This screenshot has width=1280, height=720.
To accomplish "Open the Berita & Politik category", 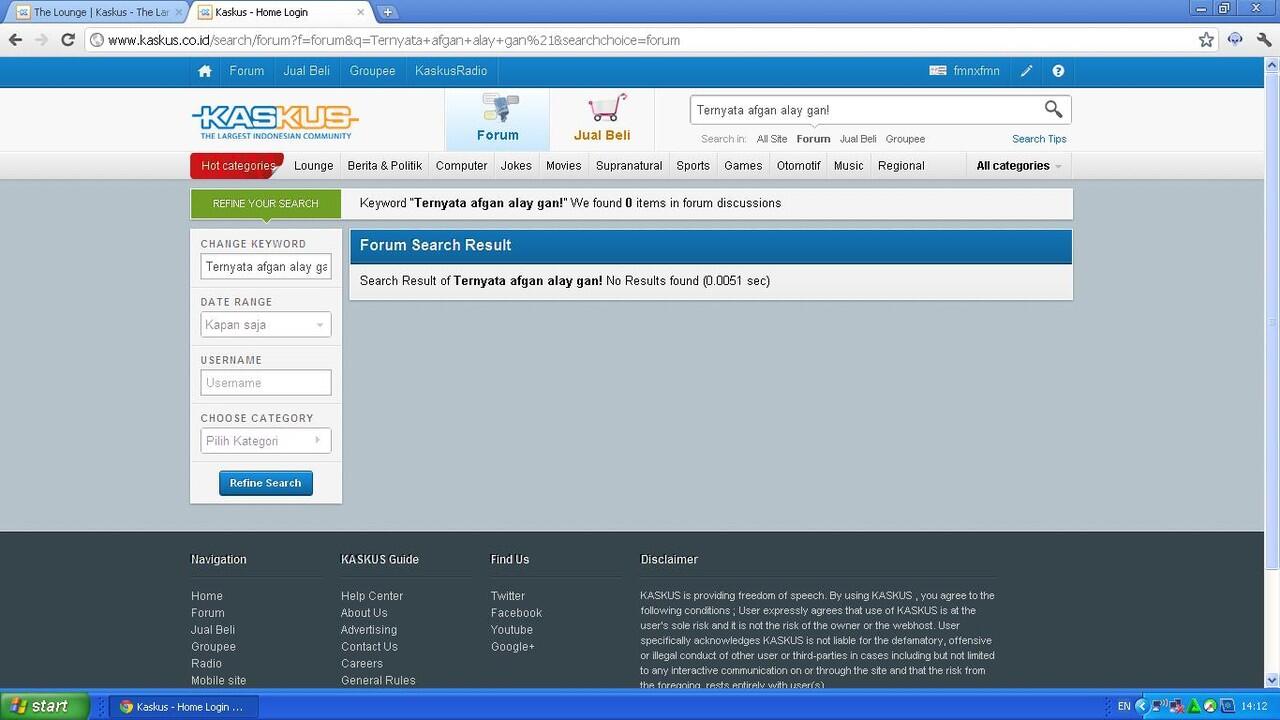I will click(385, 166).
